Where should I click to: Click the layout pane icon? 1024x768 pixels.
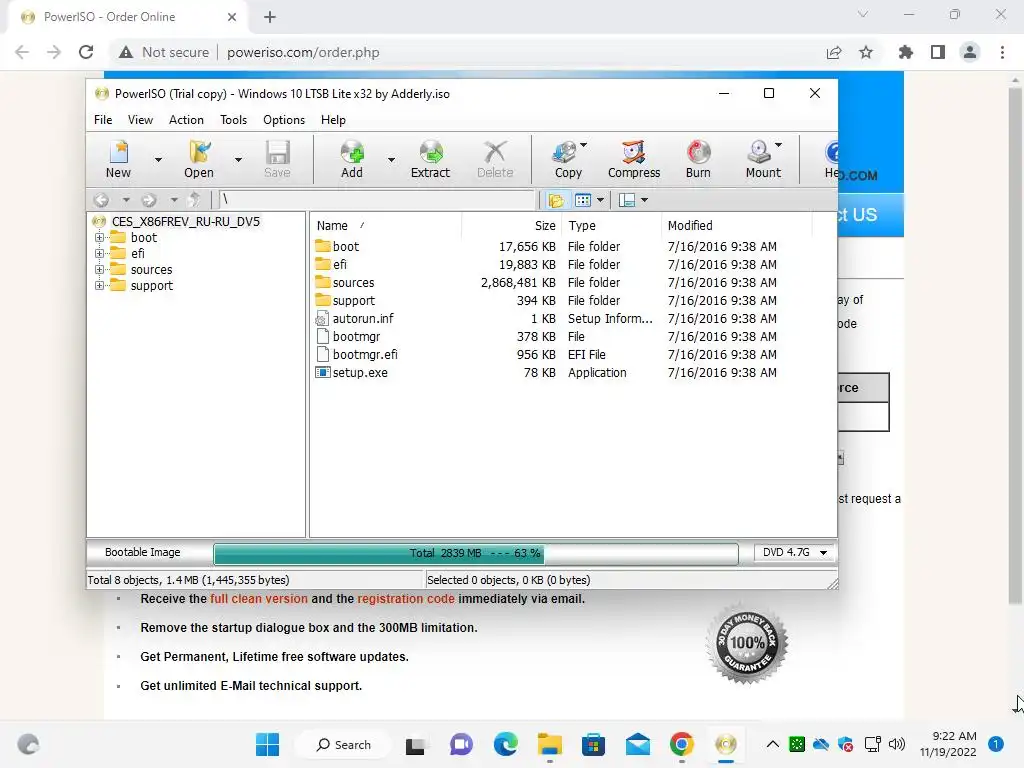click(x=627, y=200)
